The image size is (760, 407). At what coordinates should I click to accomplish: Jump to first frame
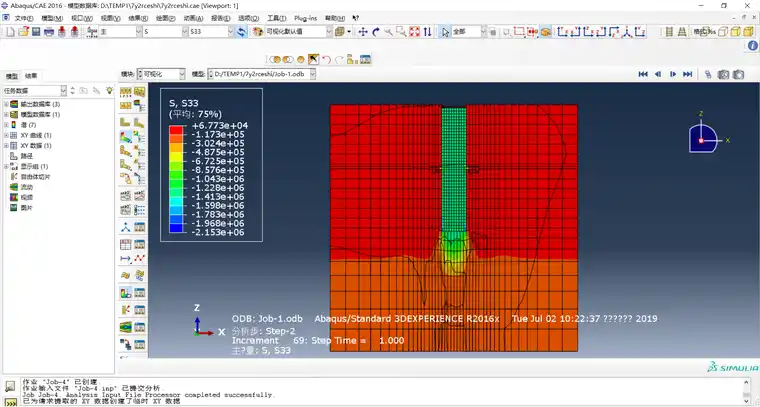pyautogui.click(x=643, y=74)
